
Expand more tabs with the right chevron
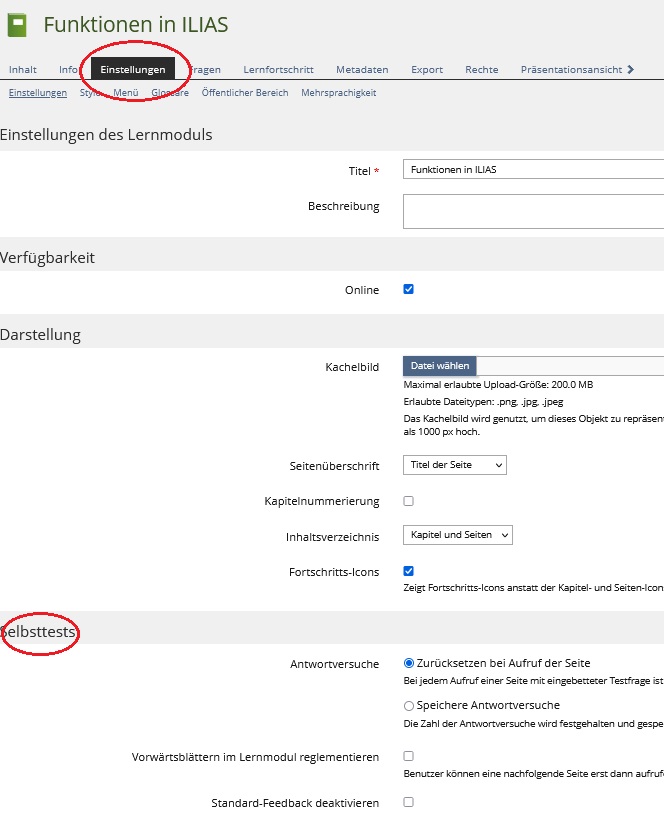point(630,69)
